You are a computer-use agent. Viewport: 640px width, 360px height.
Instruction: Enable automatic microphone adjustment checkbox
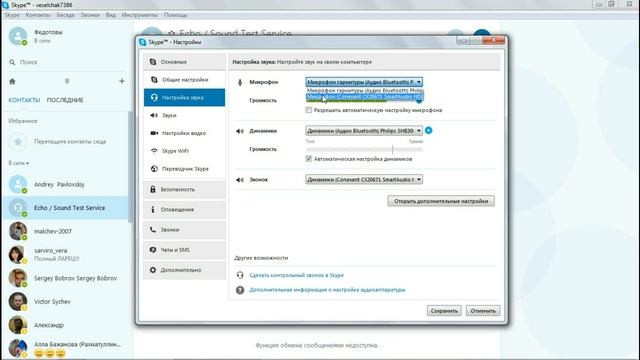point(309,110)
